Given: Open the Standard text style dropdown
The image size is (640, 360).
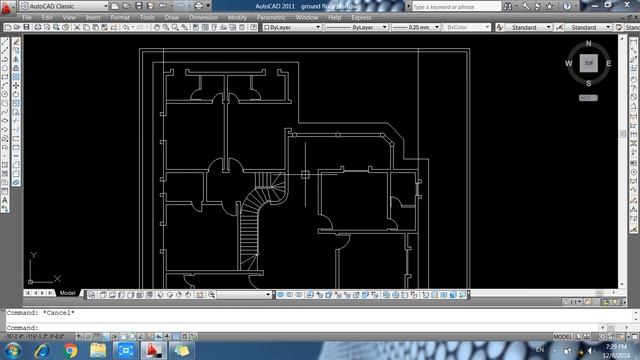Looking at the screenshot, I should (529, 27).
